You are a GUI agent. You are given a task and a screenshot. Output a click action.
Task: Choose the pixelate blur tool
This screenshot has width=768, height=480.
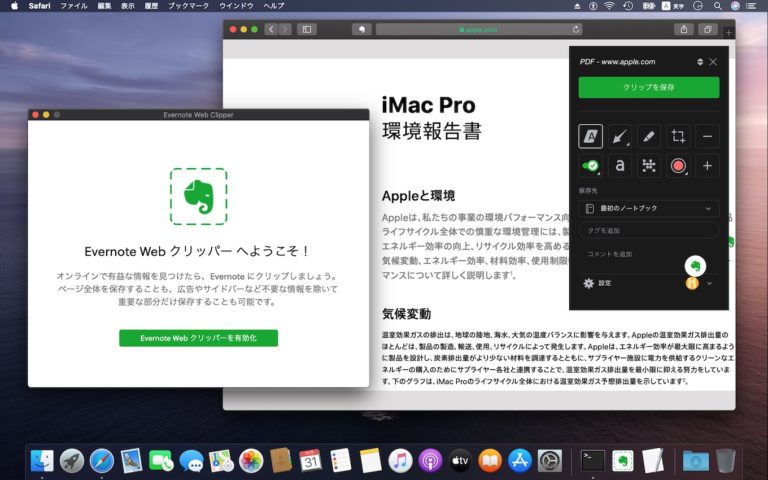pyautogui.click(x=649, y=166)
